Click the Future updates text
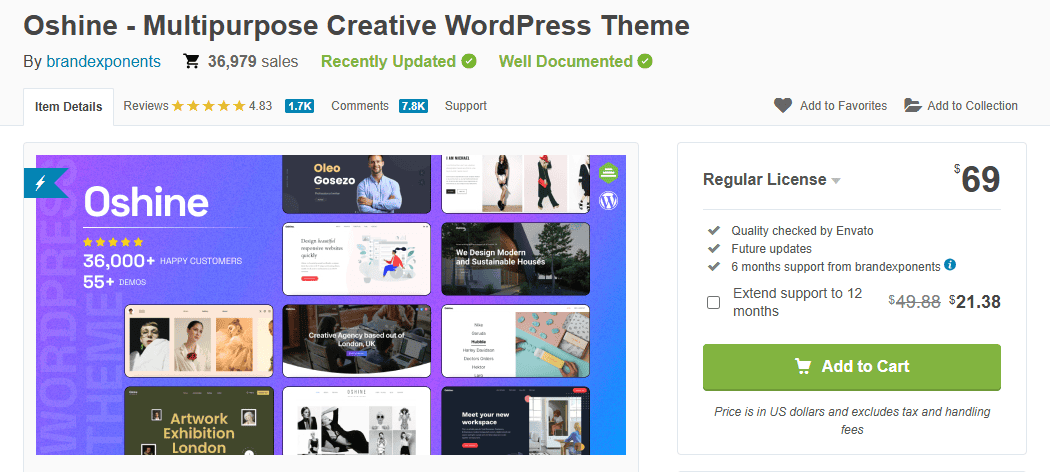The width and height of the screenshot is (1050, 472). tap(771, 249)
